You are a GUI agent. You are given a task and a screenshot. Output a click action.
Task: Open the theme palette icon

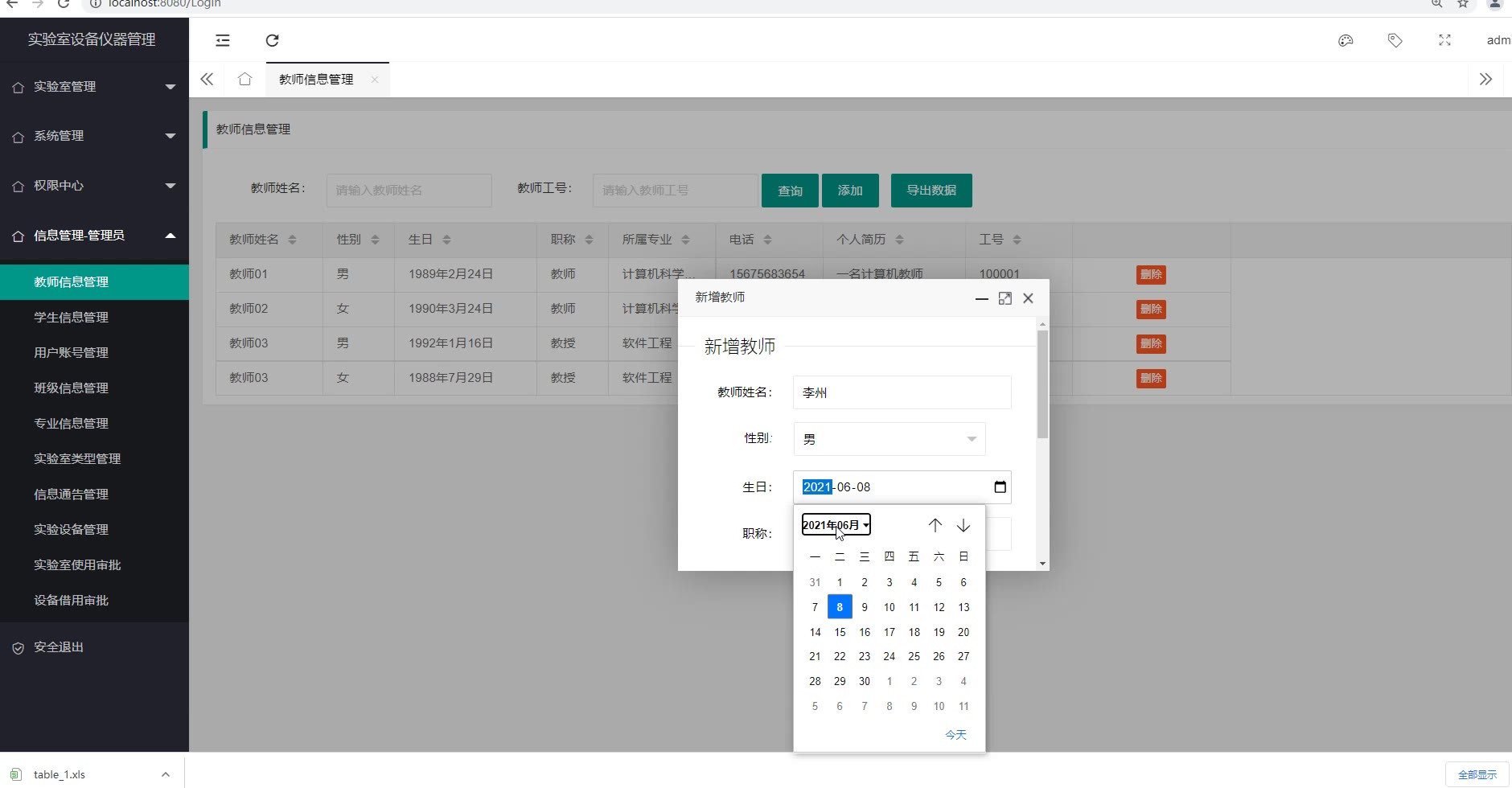1346,40
